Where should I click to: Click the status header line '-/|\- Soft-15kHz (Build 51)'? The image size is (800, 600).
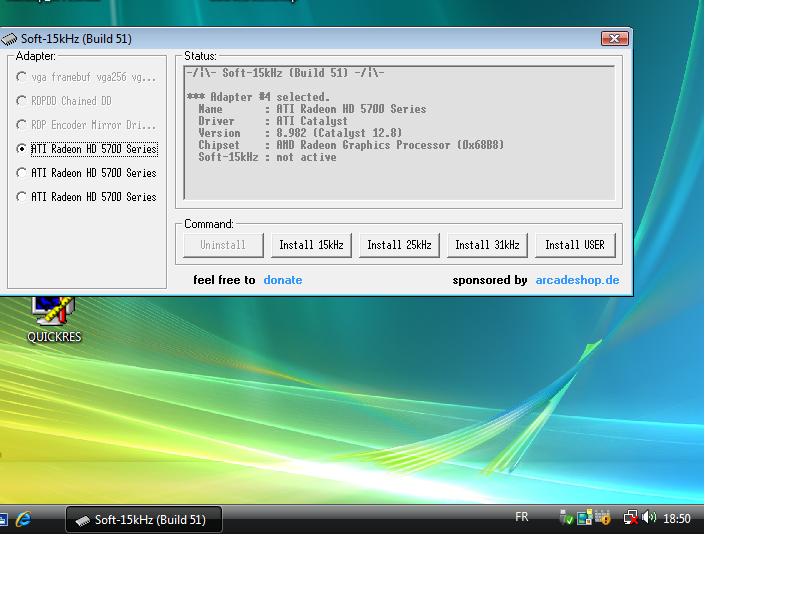285,73
